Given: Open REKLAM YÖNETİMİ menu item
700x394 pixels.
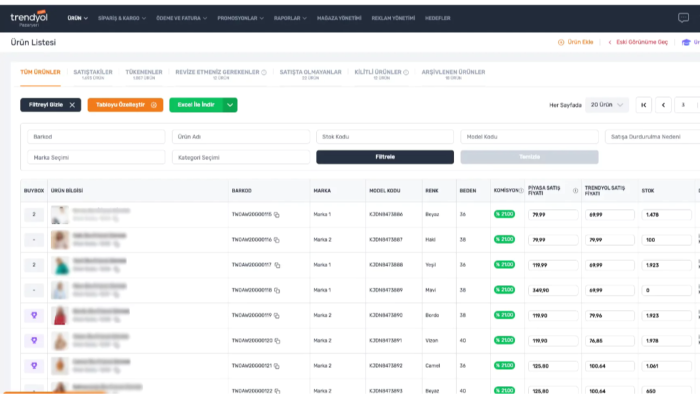Looking at the screenshot, I should (x=393, y=18).
